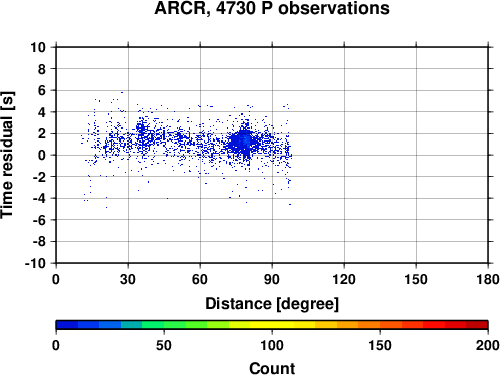Click the x-axis tick label 180
The height and width of the screenshot is (375, 500).
pyautogui.click(x=488, y=279)
